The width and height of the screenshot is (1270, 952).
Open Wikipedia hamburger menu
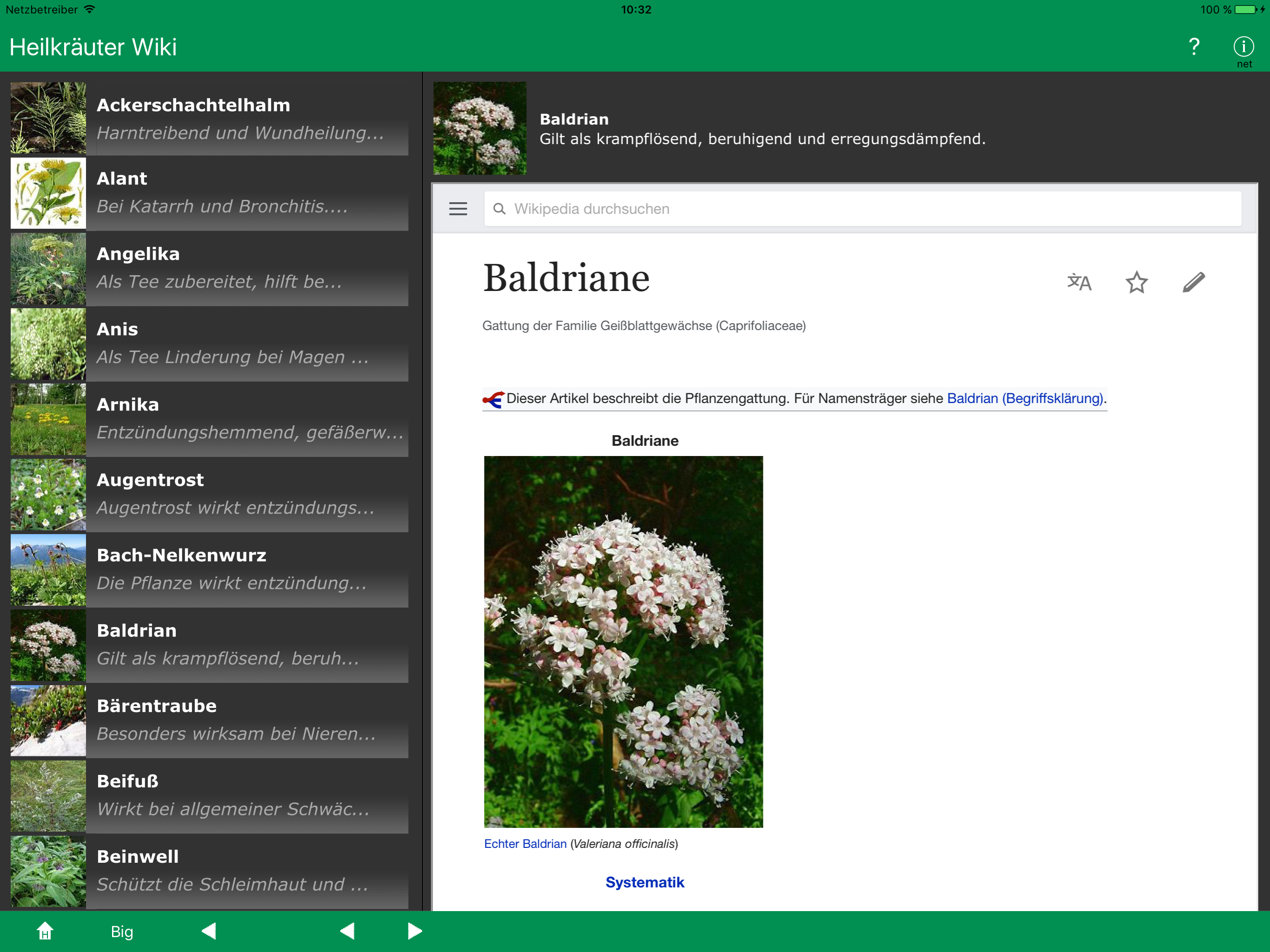[457, 209]
